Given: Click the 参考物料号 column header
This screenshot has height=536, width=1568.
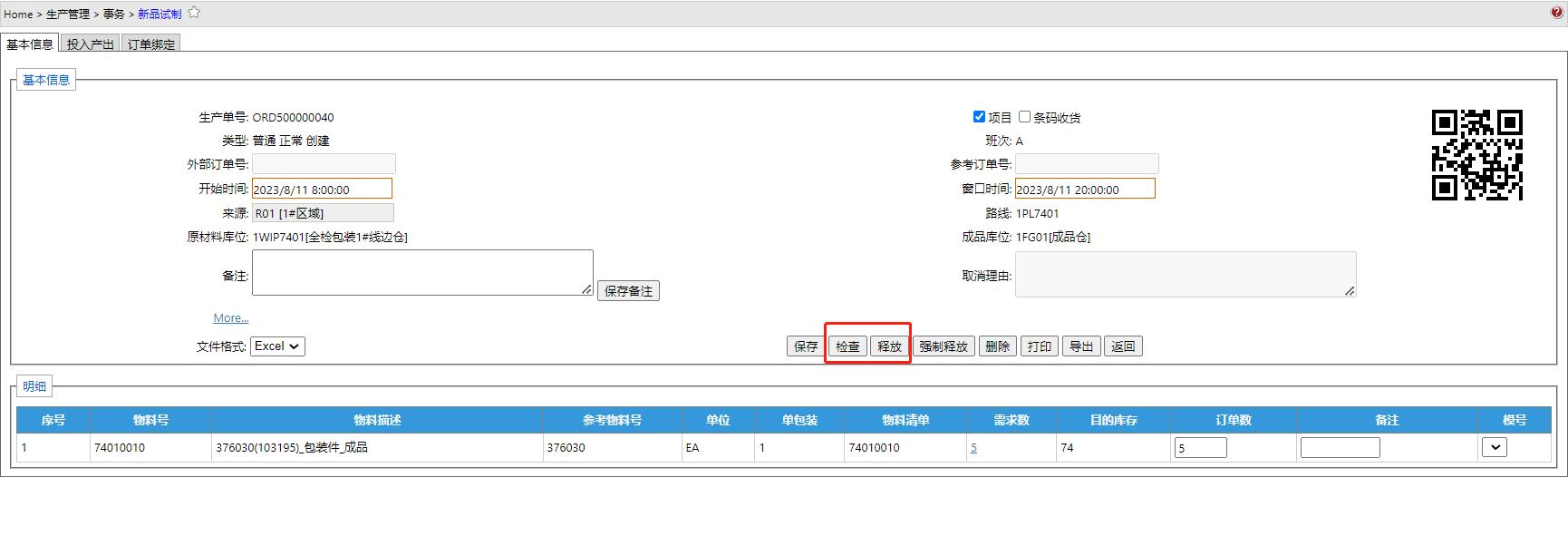Looking at the screenshot, I should tap(612, 420).
